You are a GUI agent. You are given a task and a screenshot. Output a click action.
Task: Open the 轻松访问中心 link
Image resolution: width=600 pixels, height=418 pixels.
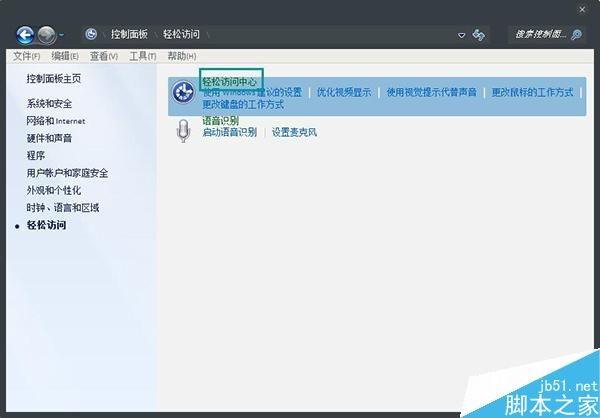[x=229, y=81]
